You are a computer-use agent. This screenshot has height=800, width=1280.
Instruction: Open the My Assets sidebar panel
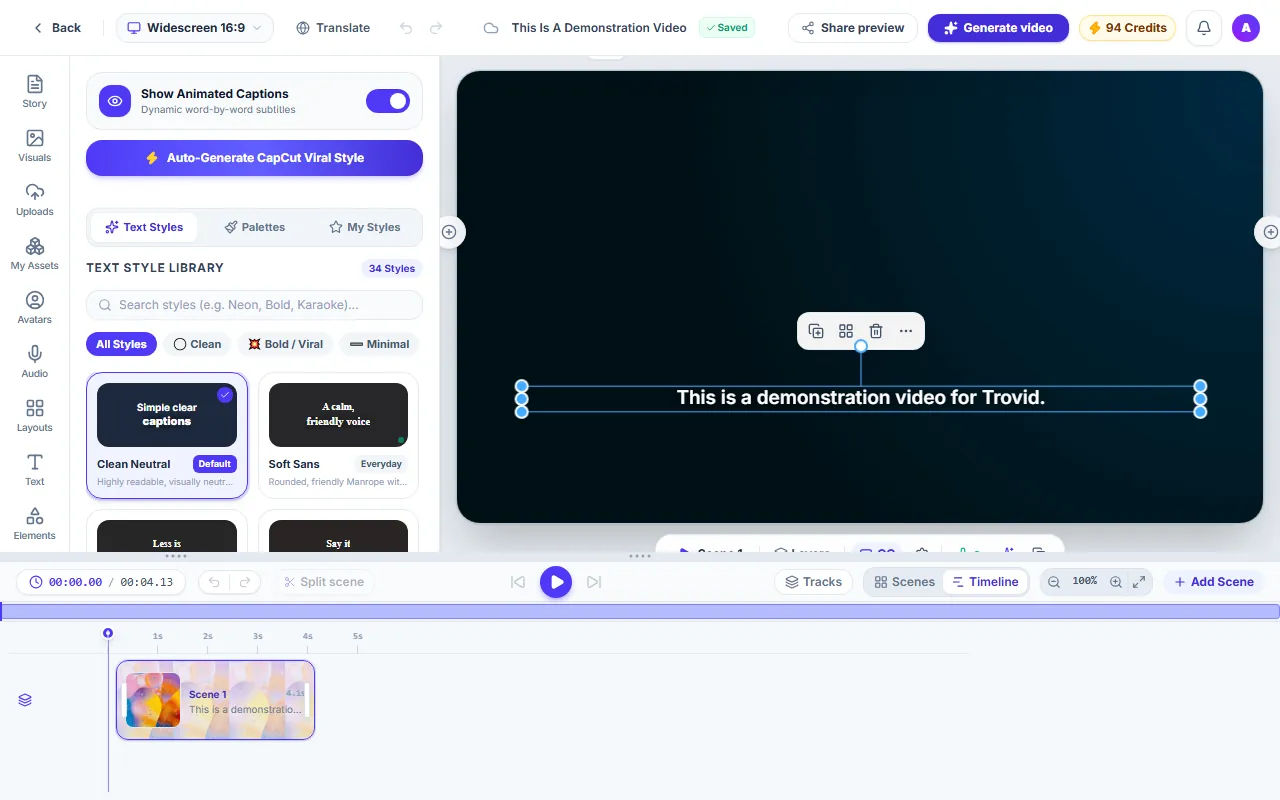[x=35, y=253]
